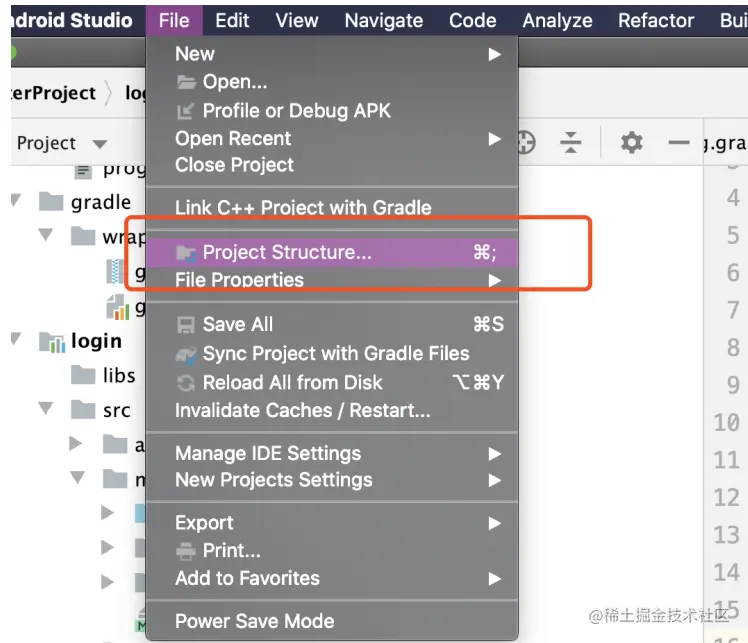The image size is (748, 643).
Task: Select Profile or Debug APK
Action: pyautogui.click(x=332, y=111)
